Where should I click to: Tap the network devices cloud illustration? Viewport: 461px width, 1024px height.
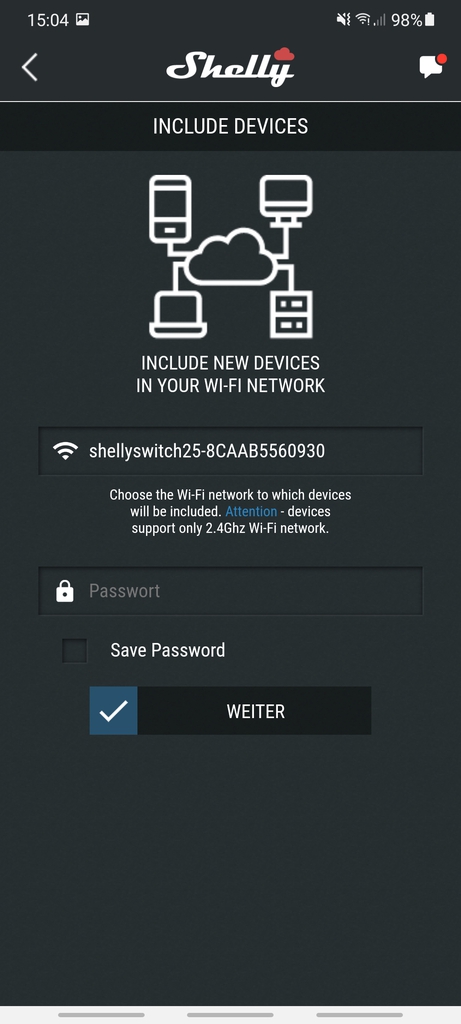pyautogui.click(x=230, y=256)
